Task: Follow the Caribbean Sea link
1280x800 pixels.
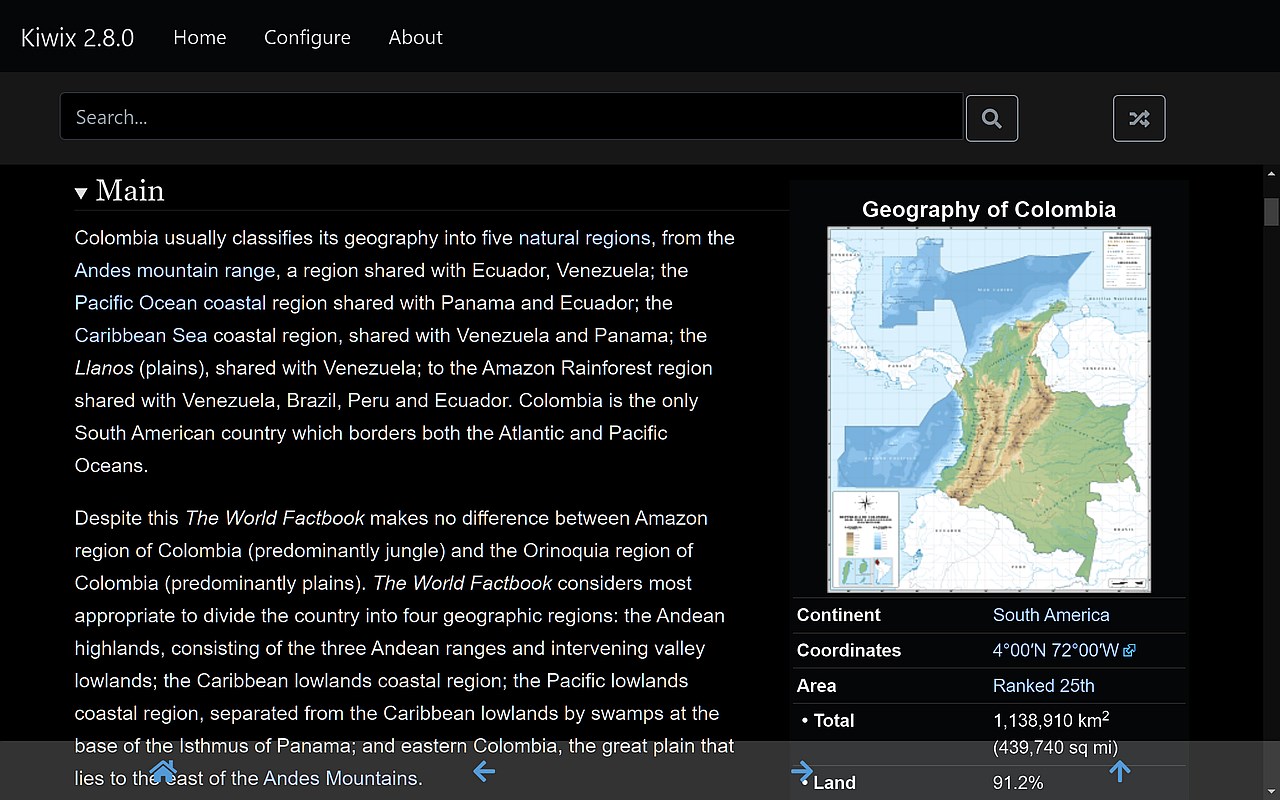Action: tap(141, 335)
